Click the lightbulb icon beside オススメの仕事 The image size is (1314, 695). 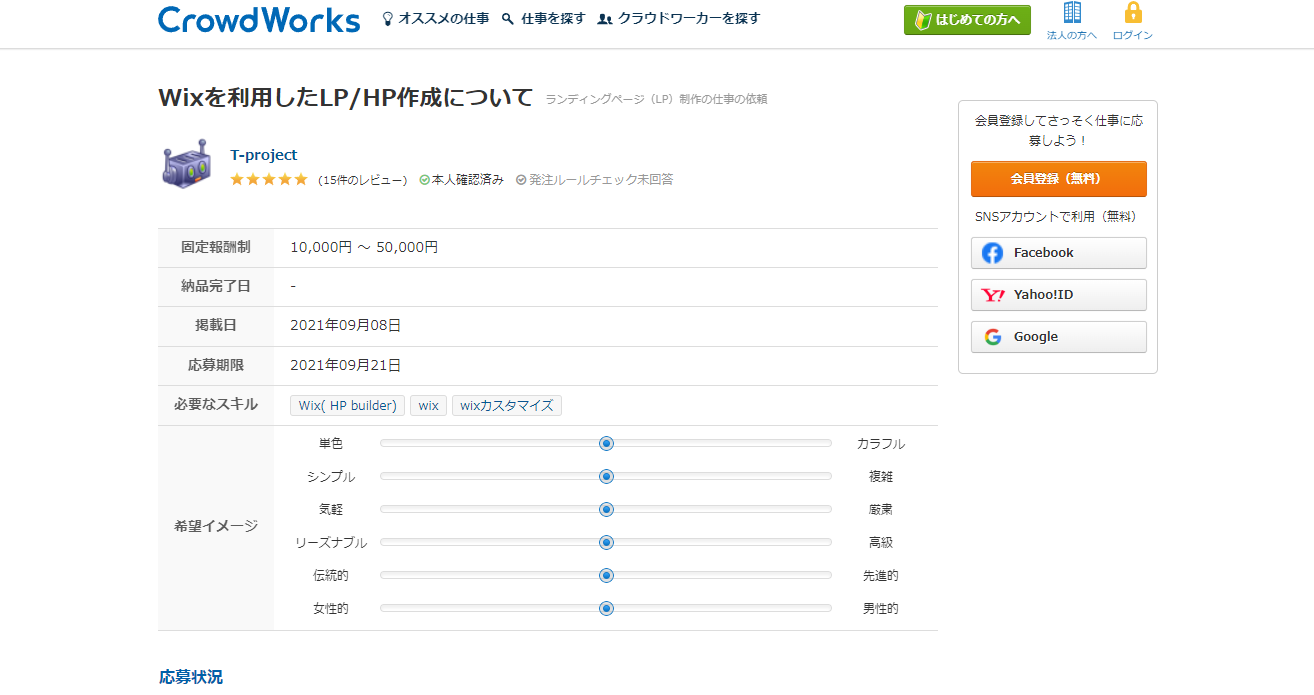click(388, 19)
